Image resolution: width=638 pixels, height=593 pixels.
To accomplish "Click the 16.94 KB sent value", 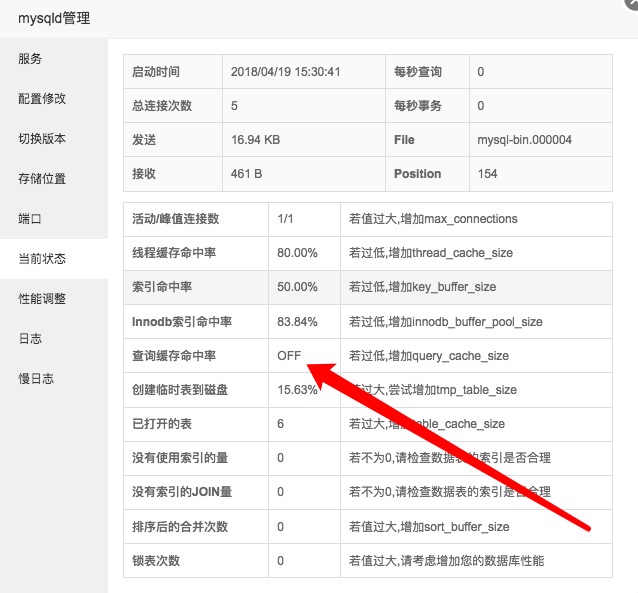I will (x=256, y=140).
